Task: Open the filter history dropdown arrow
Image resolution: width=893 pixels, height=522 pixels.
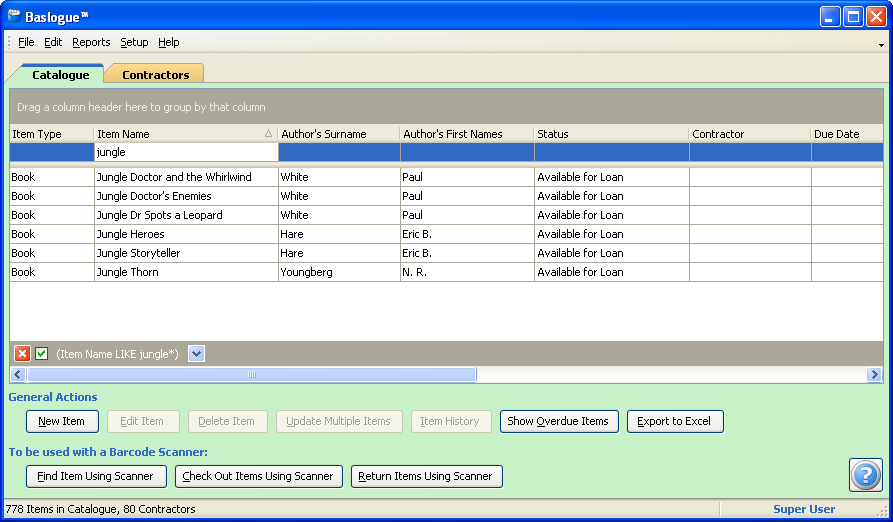Action: point(196,354)
